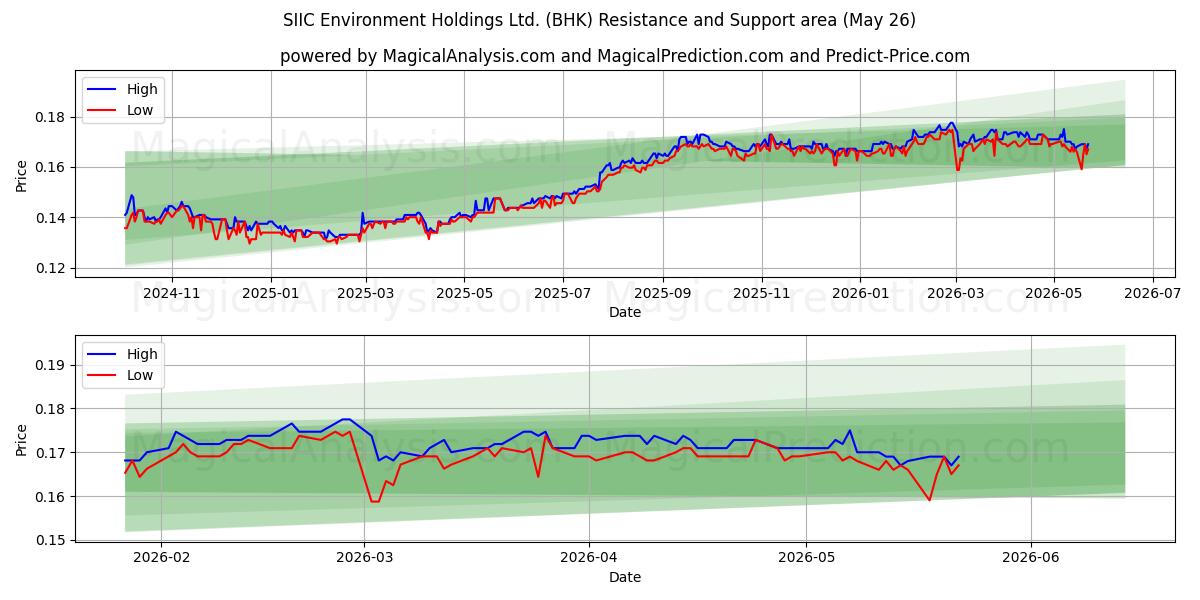Click the 2025-11 tick label on top chart
Viewport: 1200px width, 600px height.
(x=762, y=293)
